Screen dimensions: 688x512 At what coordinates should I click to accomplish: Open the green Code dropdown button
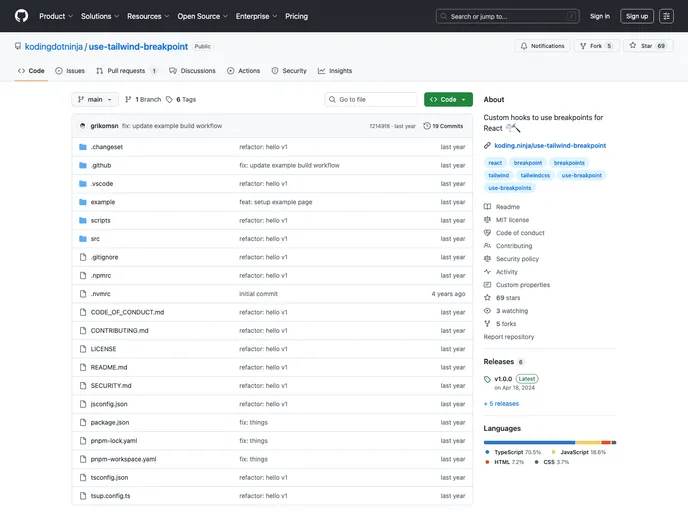coord(448,100)
